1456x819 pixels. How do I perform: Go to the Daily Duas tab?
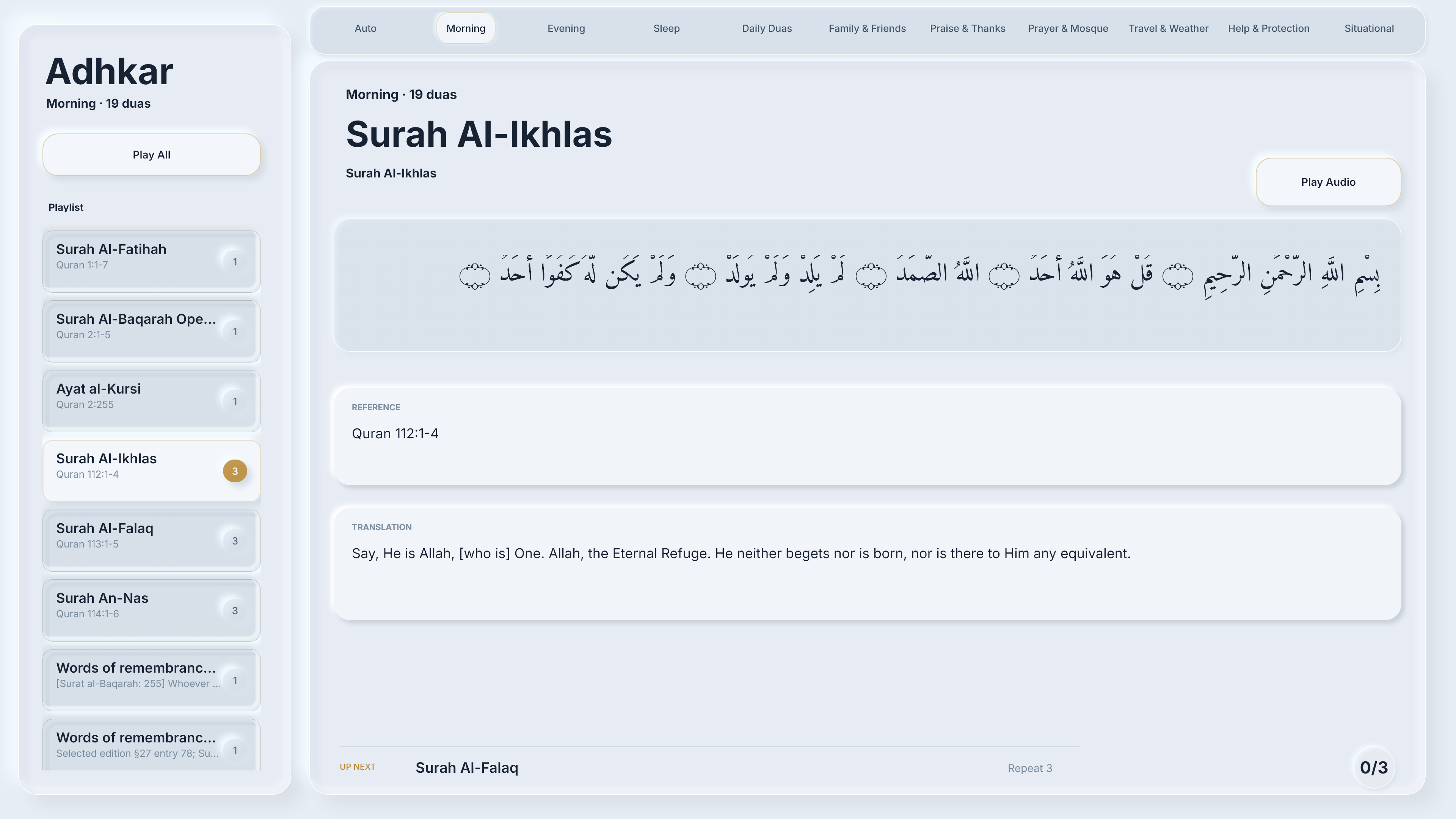[766, 28]
